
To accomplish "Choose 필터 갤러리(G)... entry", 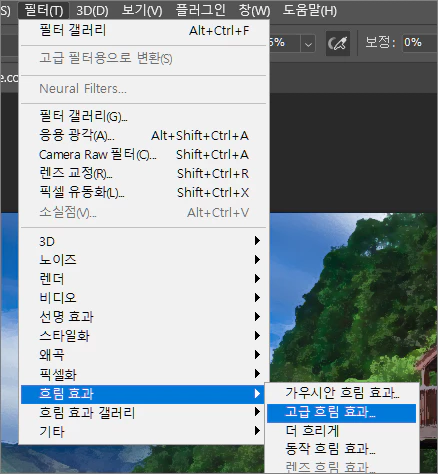I will [x=144, y=116].
